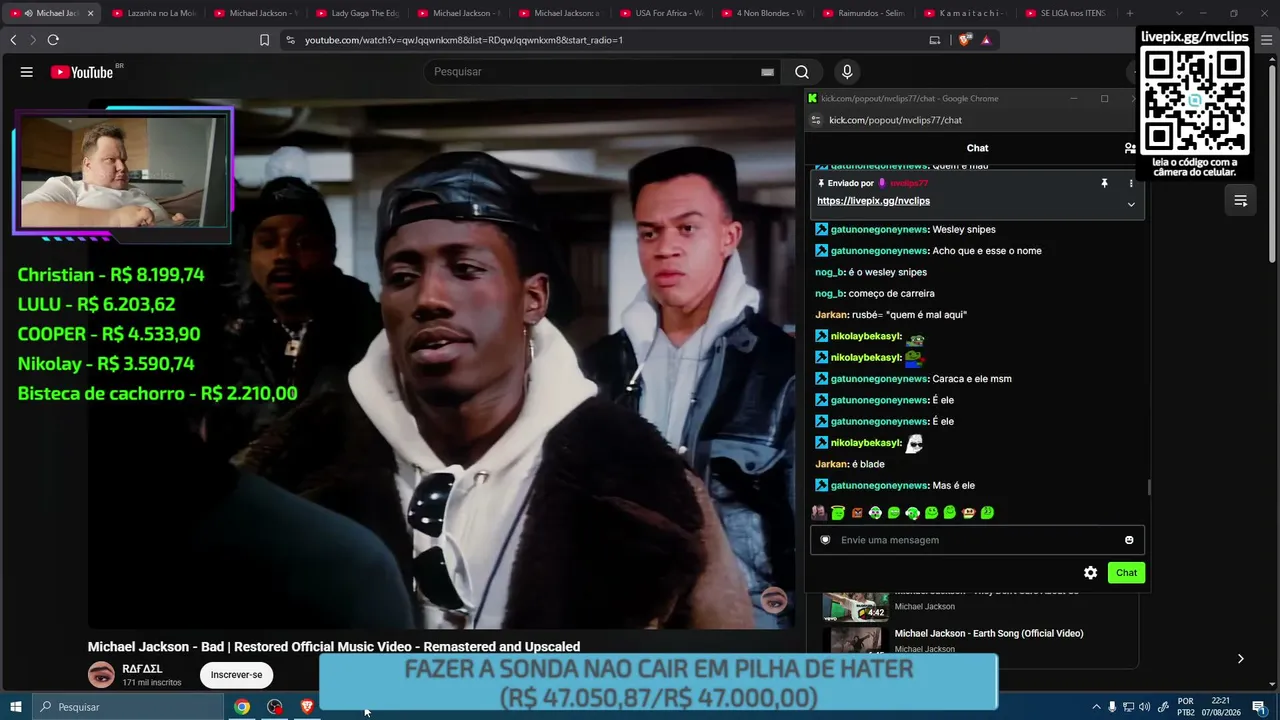Open the Windows Start menu
Image resolution: width=1280 pixels, height=720 pixels.
16,707
